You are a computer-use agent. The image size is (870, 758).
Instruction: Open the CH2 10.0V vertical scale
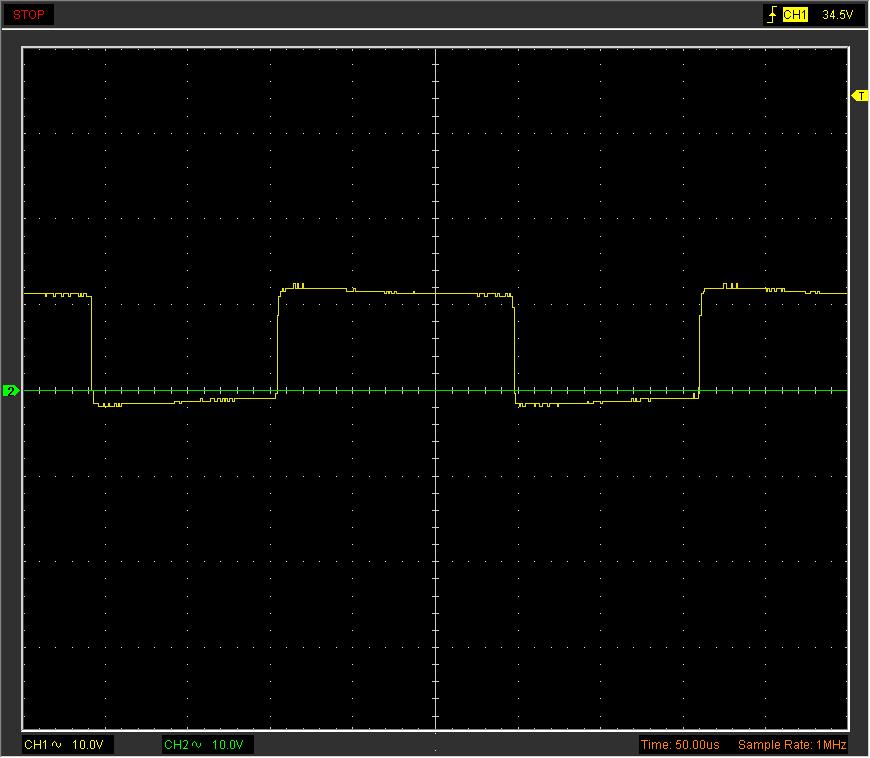[x=228, y=745]
